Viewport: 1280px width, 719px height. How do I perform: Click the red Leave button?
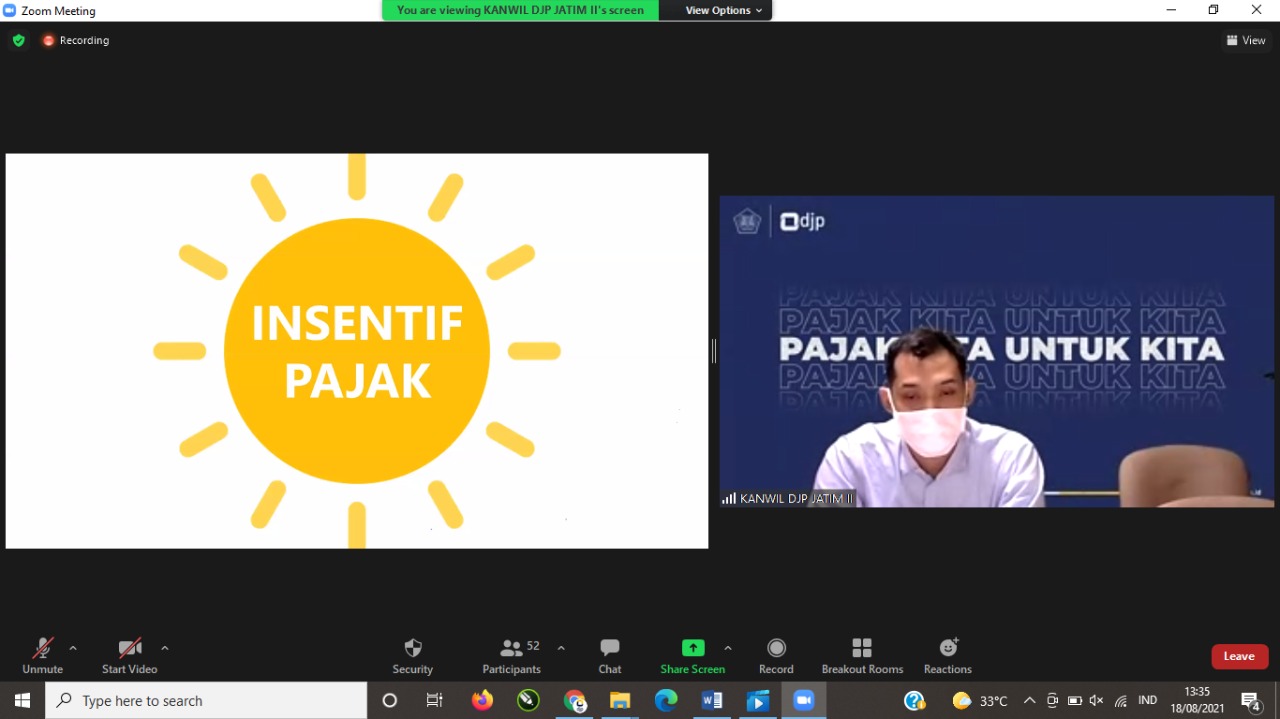[x=1239, y=656]
